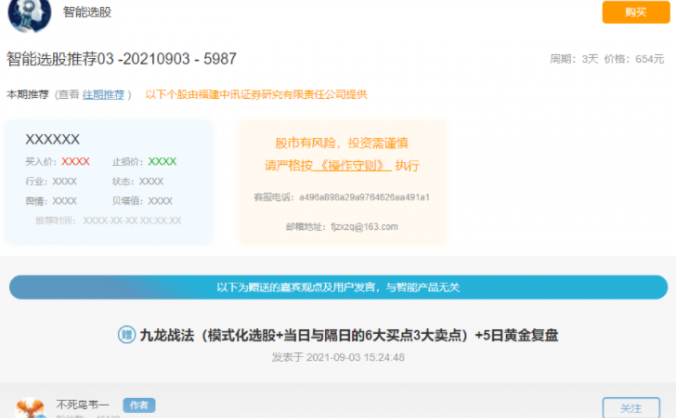The image size is (676, 418).
Task: Click the XXXXXX stock name placeholder
Action: (53, 139)
